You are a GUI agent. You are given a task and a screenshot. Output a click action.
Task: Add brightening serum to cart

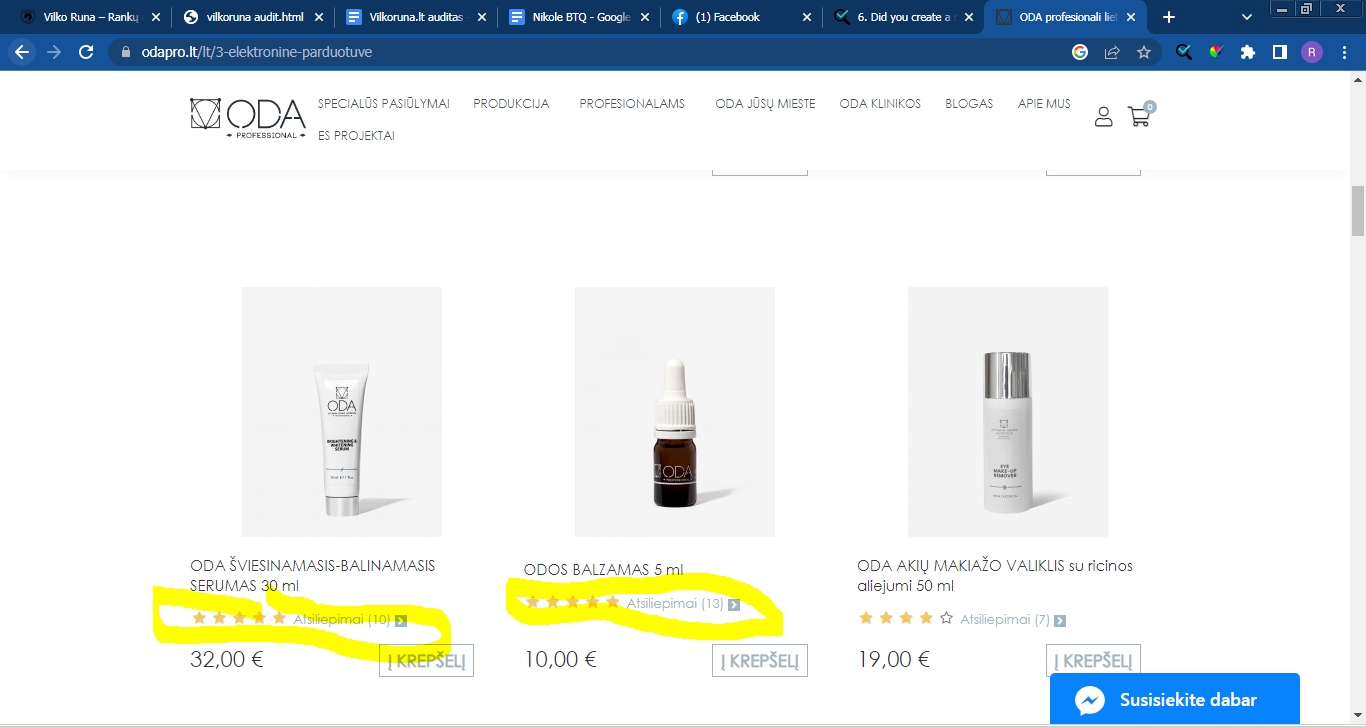point(426,661)
